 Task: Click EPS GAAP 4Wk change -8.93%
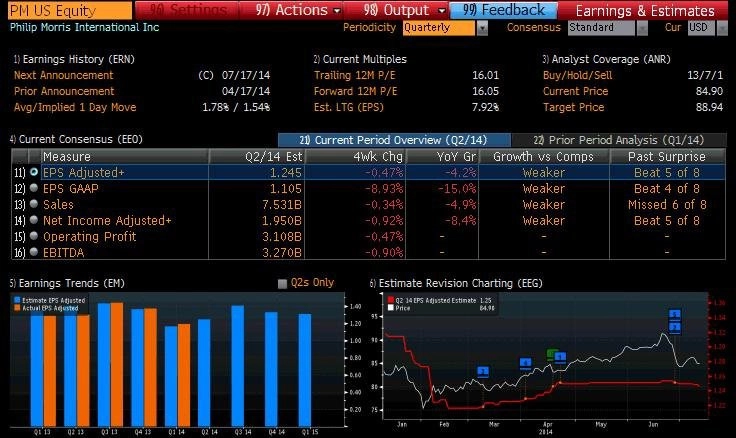(x=384, y=189)
